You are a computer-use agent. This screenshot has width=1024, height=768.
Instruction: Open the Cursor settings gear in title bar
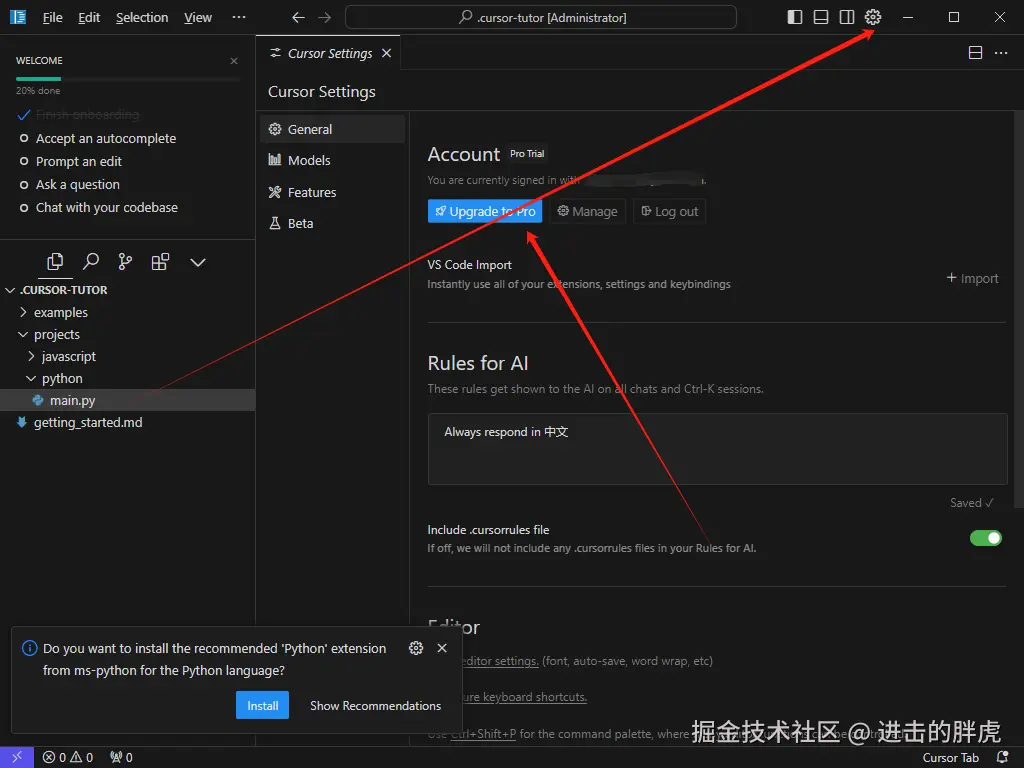click(x=872, y=17)
